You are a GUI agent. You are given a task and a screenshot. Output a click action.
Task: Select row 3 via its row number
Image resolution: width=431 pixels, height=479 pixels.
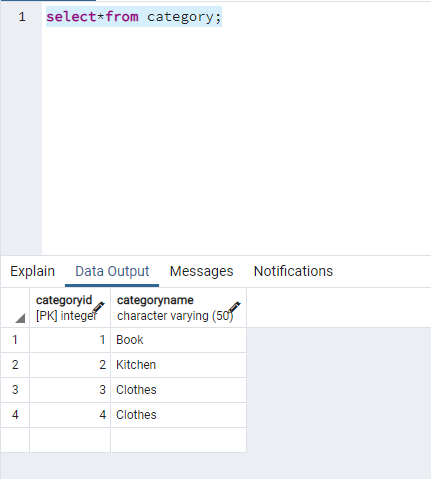15,390
